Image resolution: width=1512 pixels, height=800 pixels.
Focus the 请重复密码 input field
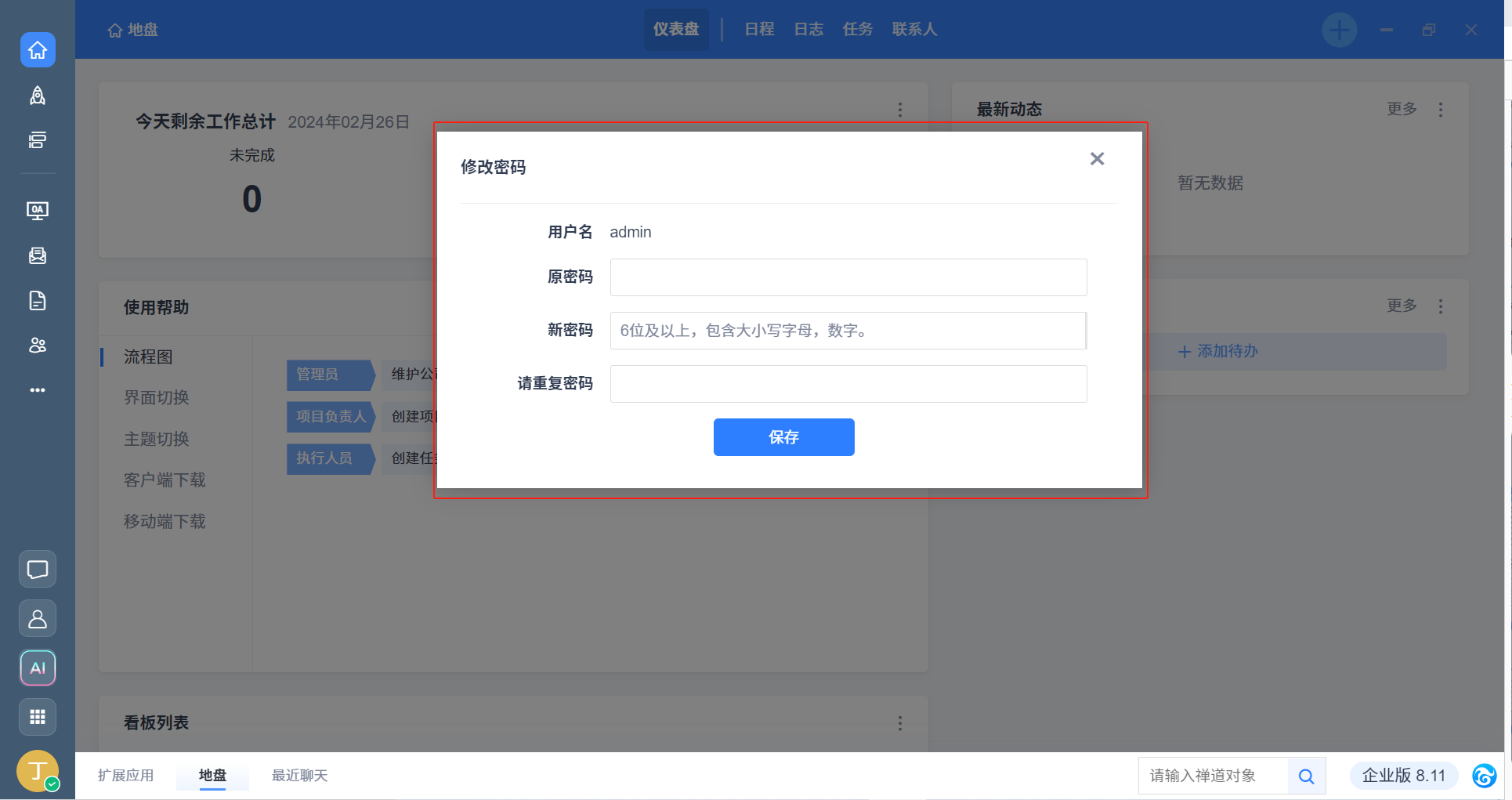pyautogui.click(x=848, y=384)
